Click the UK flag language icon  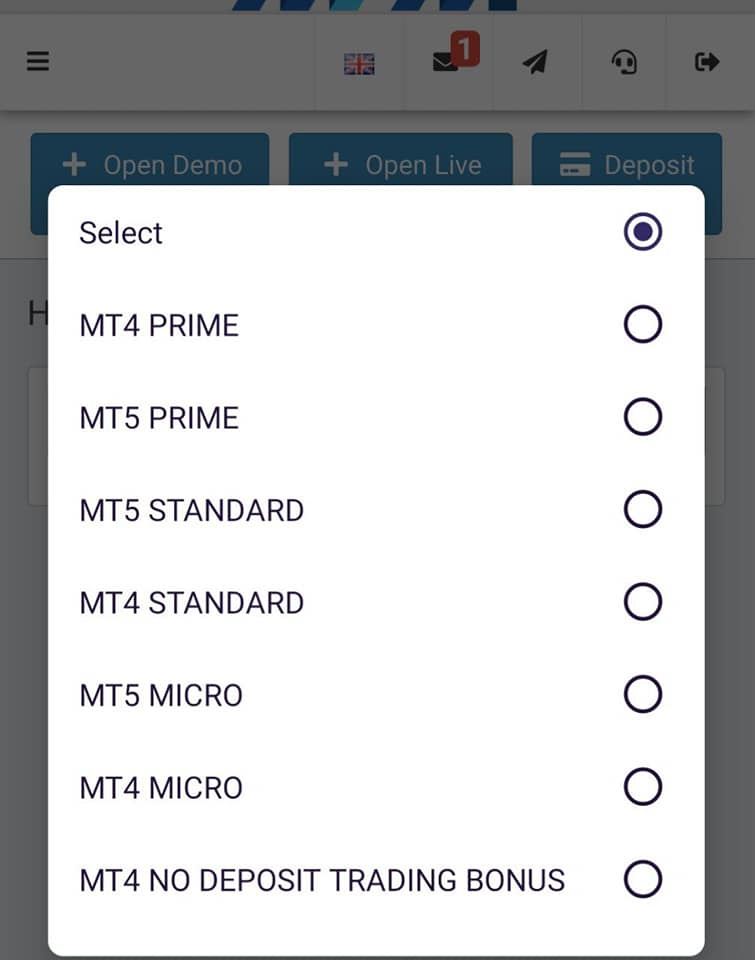coord(359,64)
